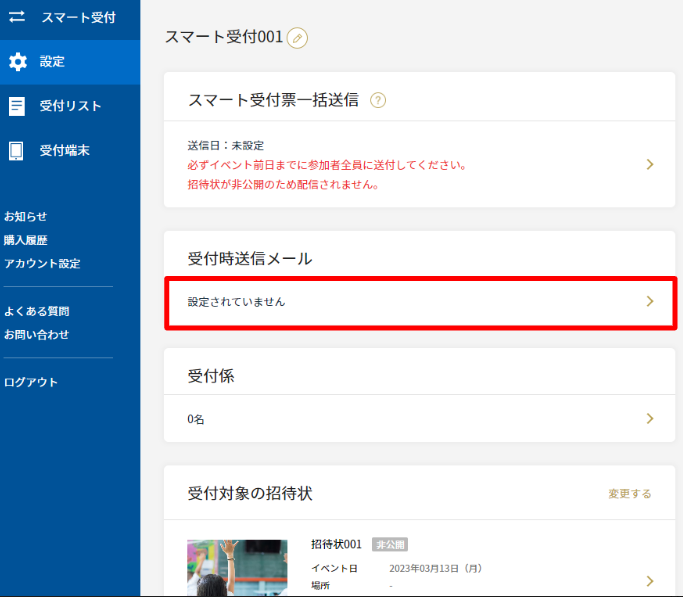
Task: Click 変更する for 受付対象の招待状
Action: tap(630, 494)
